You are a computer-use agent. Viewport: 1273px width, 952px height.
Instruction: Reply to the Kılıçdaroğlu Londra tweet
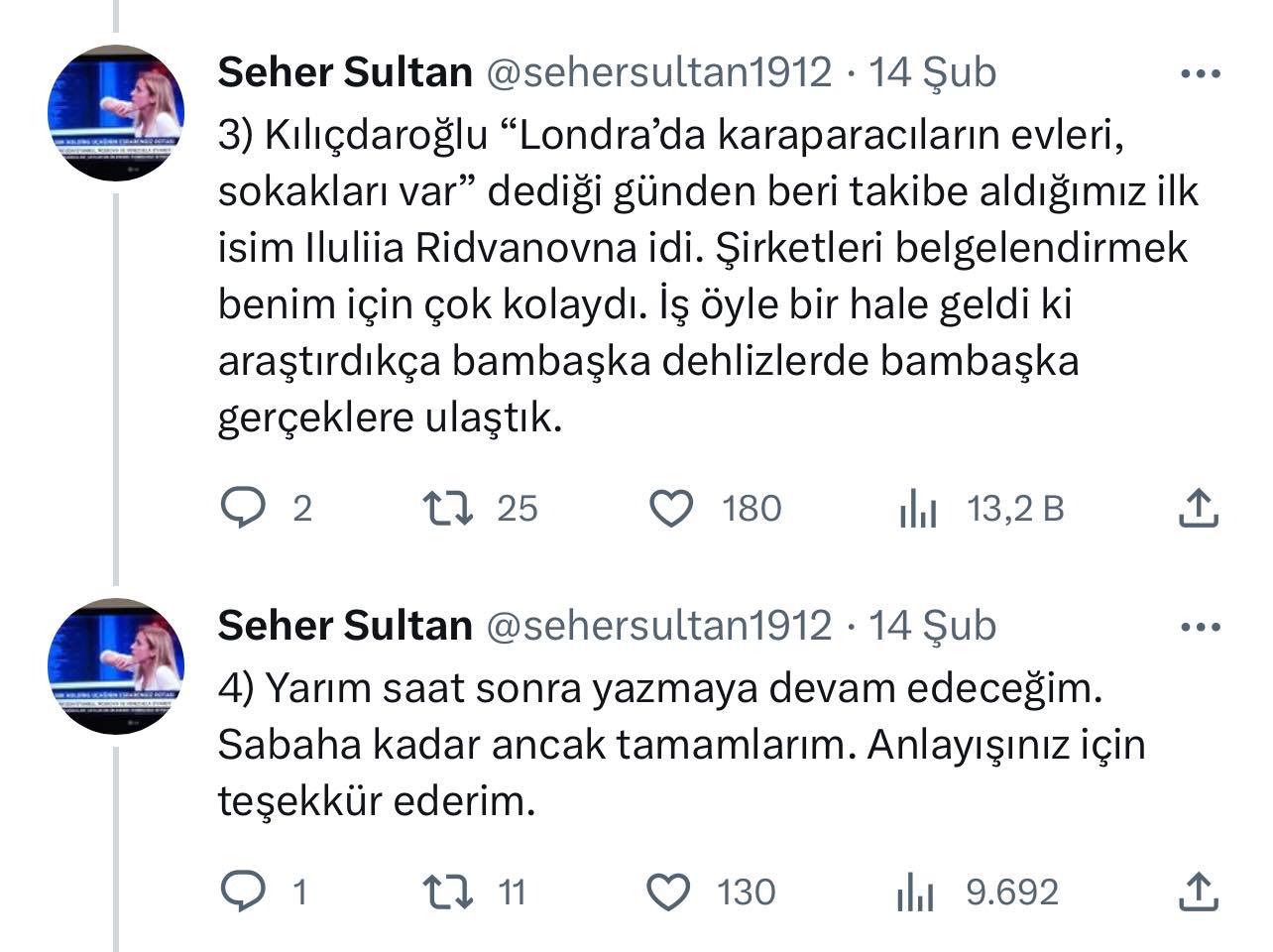click(243, 509)
